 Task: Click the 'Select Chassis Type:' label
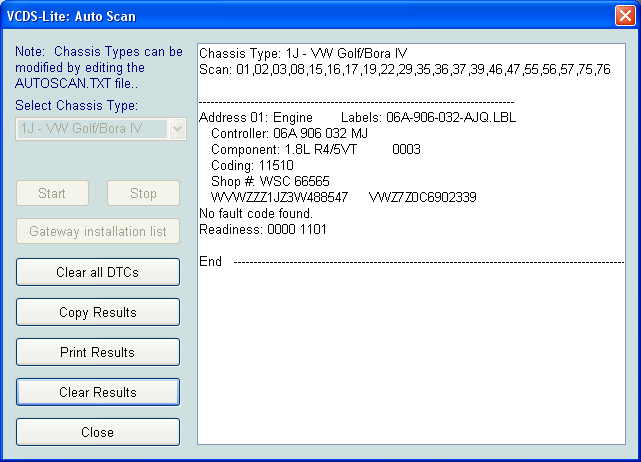(x=76, y=105)
